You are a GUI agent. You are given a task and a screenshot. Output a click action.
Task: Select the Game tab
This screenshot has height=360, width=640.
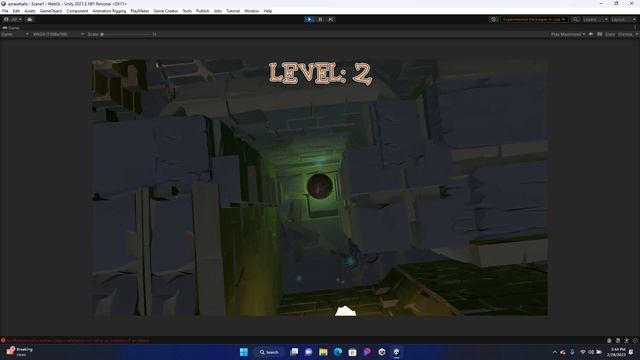(11, 28)
